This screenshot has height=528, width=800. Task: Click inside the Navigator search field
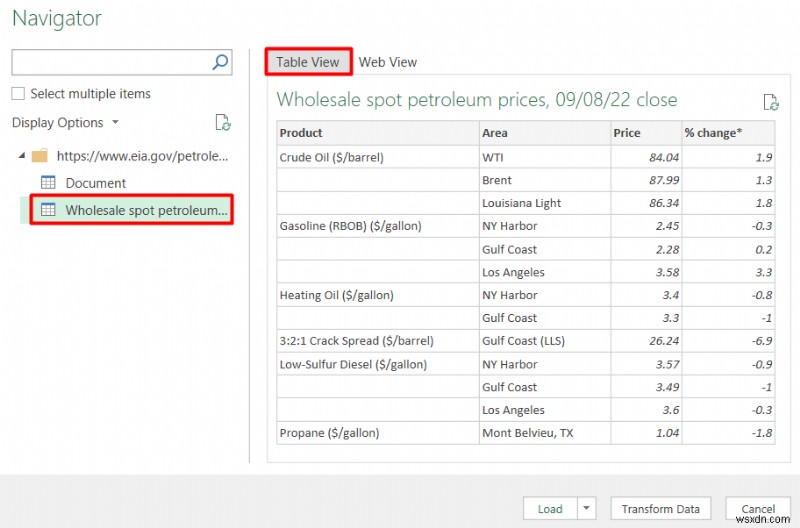[110, 62]
